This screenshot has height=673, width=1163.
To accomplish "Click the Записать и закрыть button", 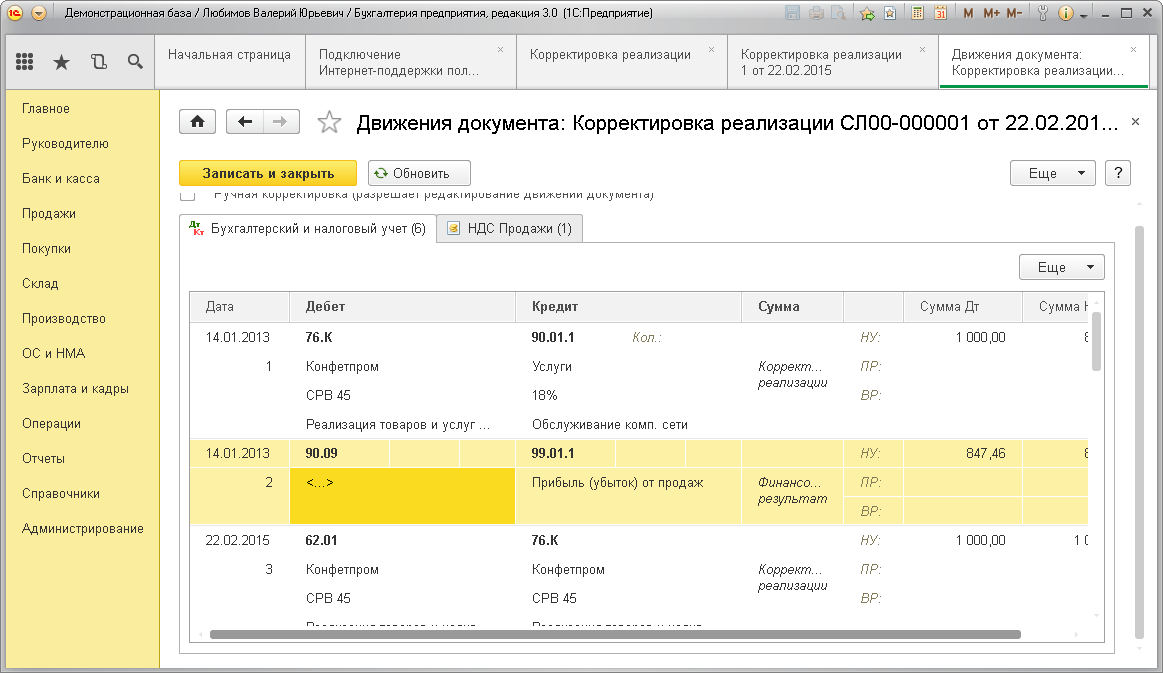I will click(x=268, y=173).
